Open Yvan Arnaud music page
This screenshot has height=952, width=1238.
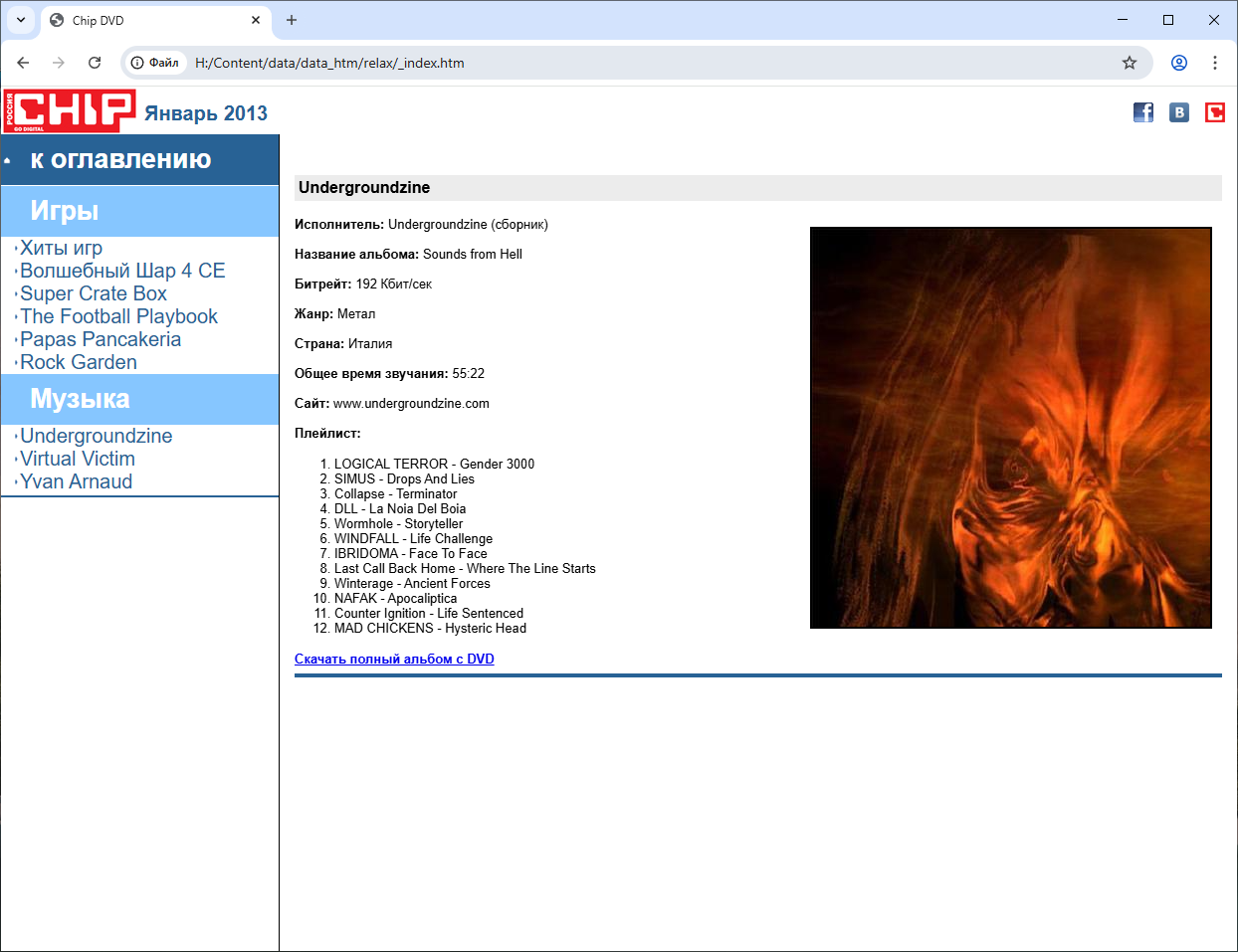coord(77,481)
